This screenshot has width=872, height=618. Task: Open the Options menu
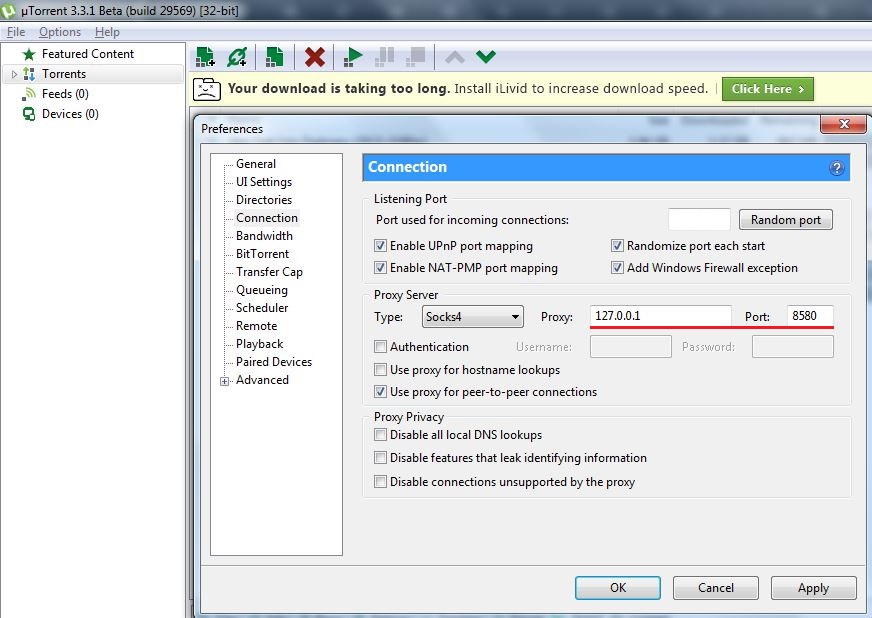(x=60, y=32)
